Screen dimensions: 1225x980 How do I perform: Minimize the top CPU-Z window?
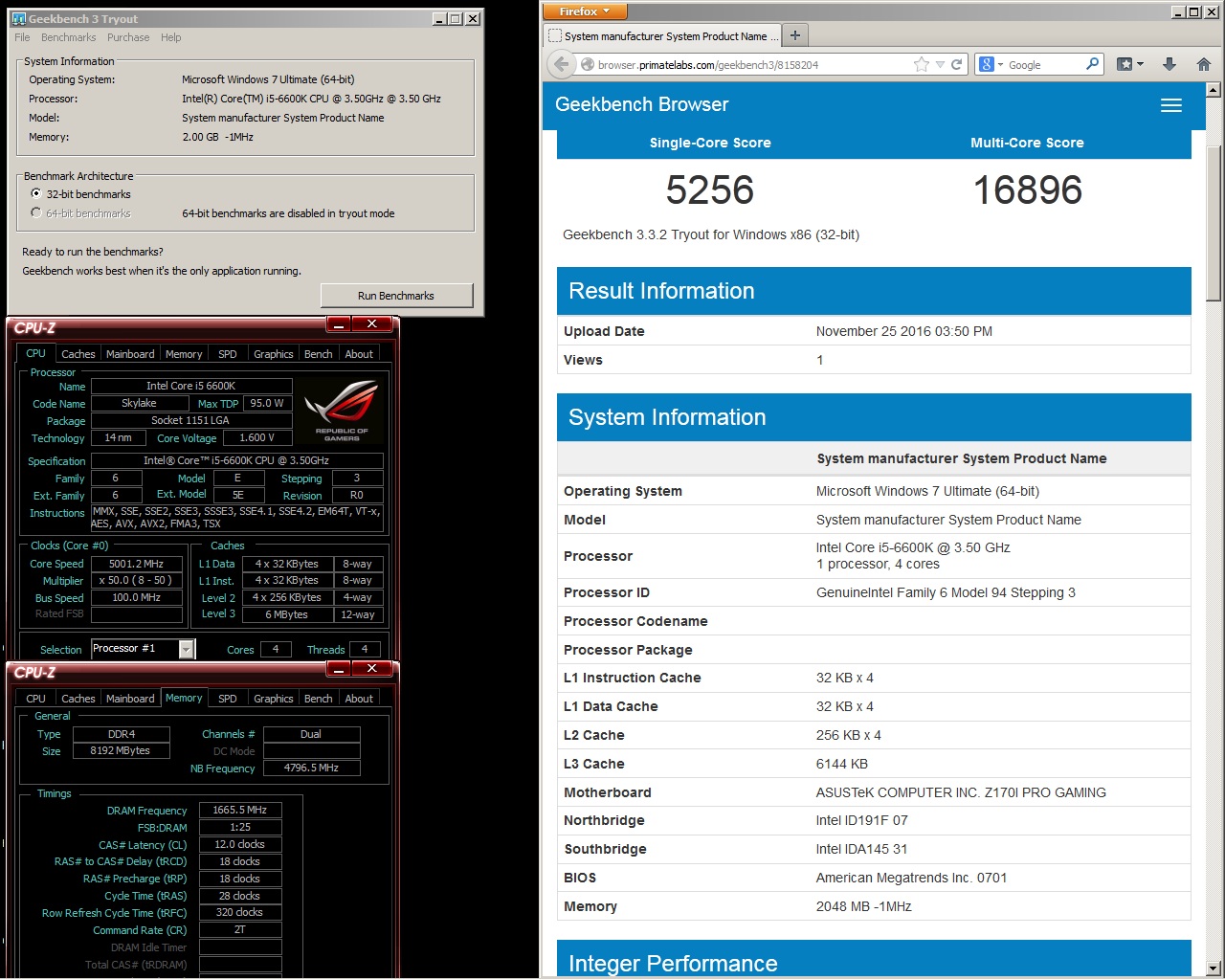(339, 324)
